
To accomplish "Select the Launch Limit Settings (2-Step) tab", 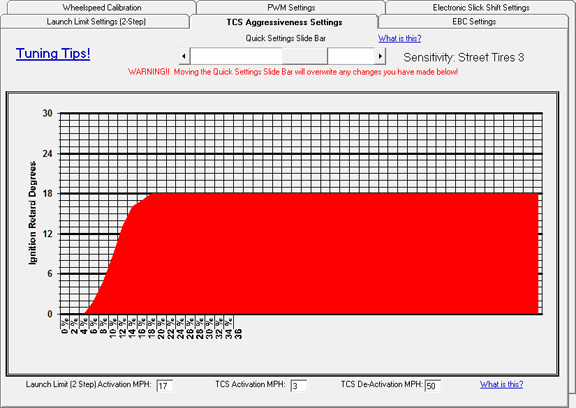I will pos(96,22).
